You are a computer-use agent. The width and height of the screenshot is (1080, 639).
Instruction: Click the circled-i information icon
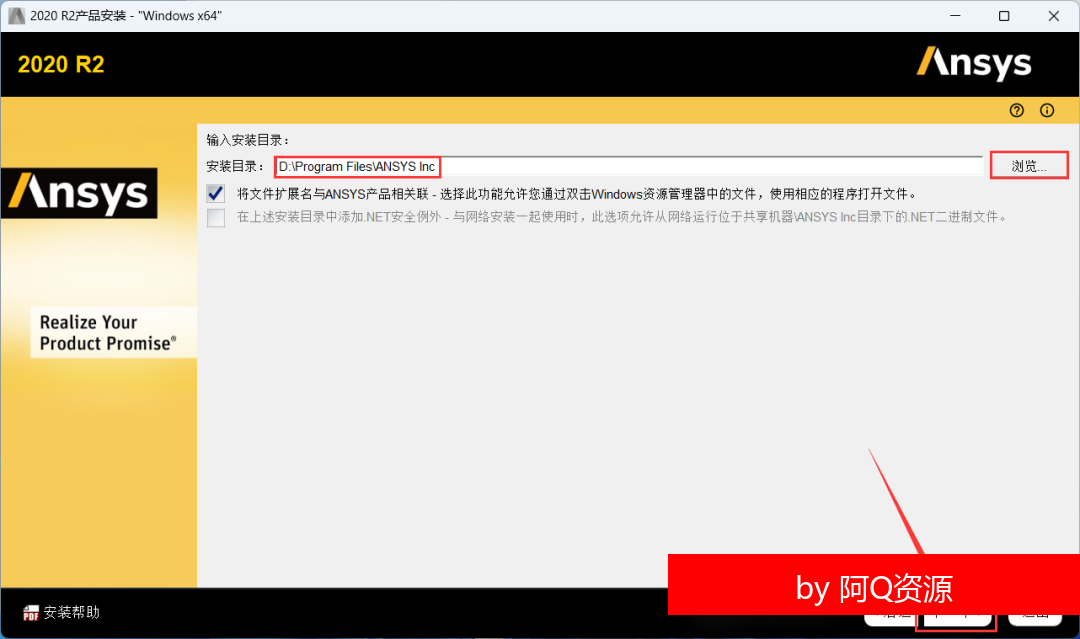(x=1047, y=110)
